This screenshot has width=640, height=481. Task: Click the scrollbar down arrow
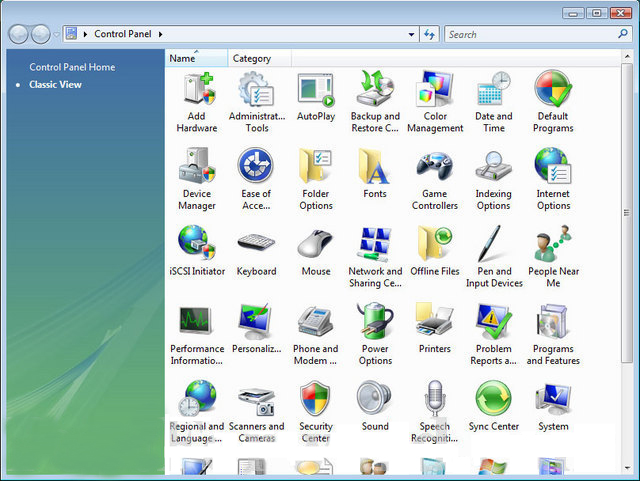click(627, 468)
